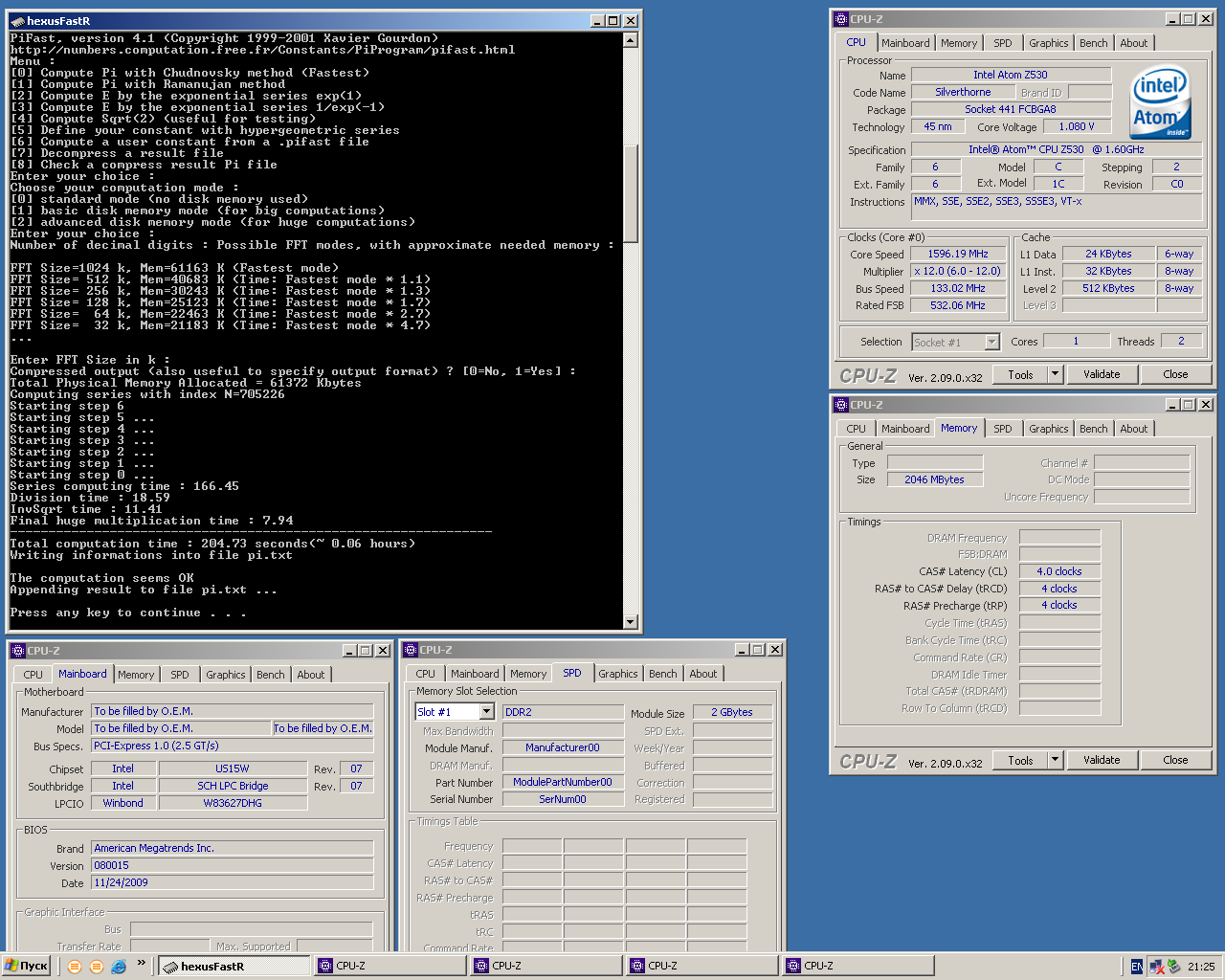
Task: Click the 2046 MBytes memory size value
Action: tap(935, 480)
